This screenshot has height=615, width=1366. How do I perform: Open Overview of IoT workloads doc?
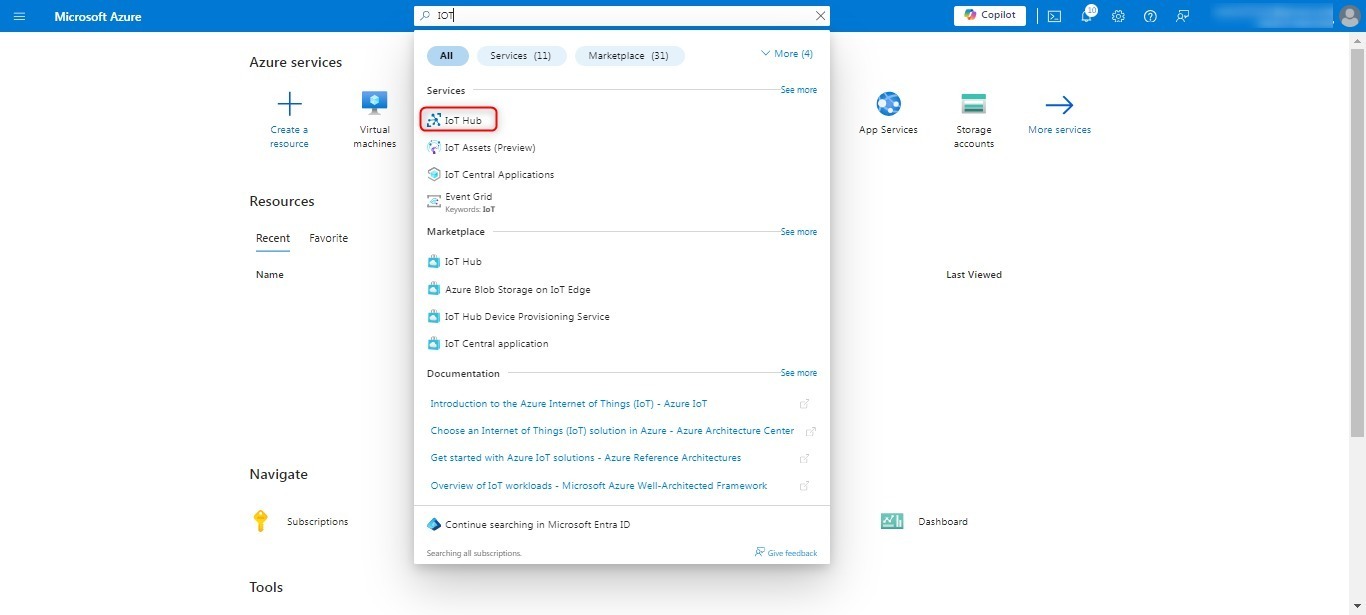(599, 486)
